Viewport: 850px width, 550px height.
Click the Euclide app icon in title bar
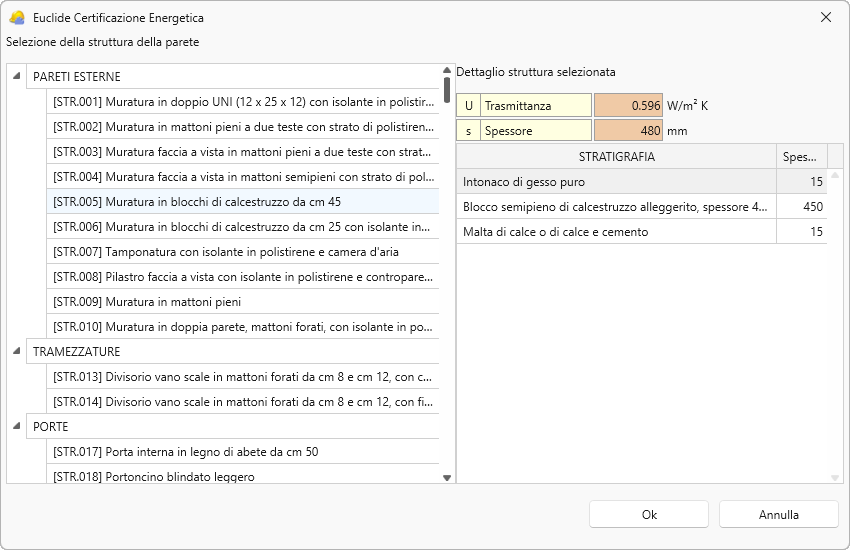[x=16, y=17]
